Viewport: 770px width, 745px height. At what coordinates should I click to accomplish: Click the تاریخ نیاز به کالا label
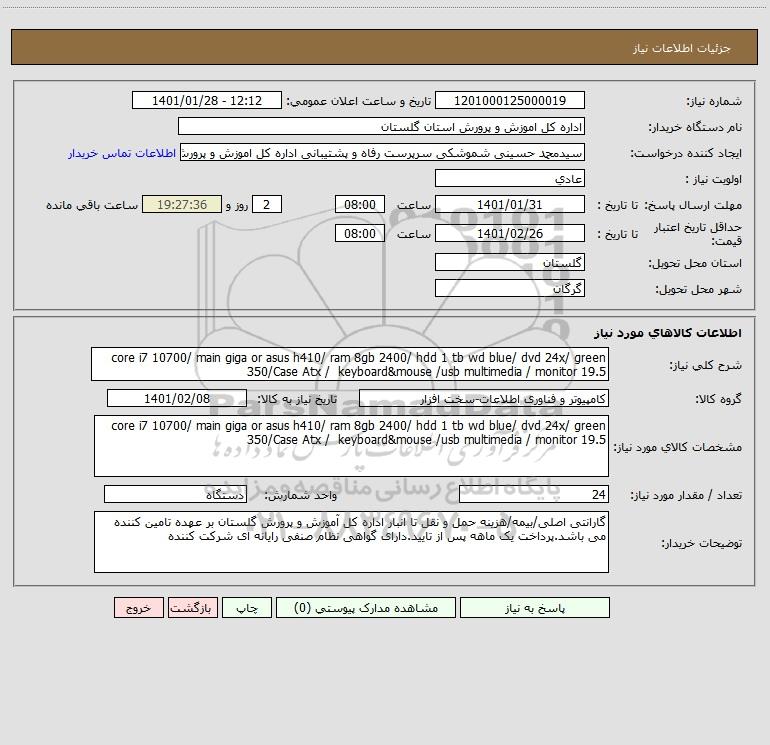click(x=297, y=399)
